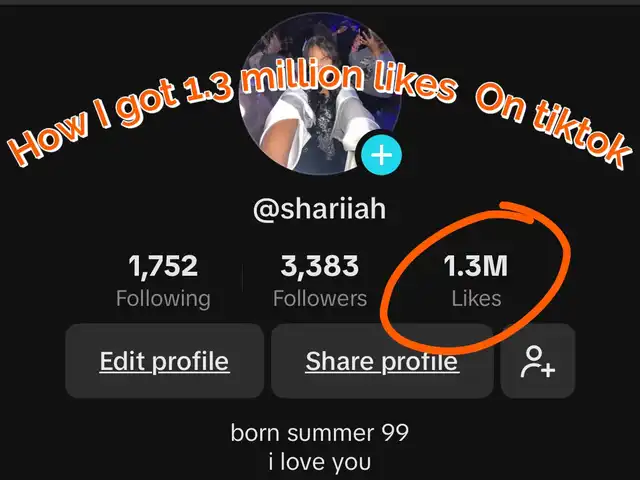Click the Share profile button
This screenshot has width=640, height=480.
point(382,361)
